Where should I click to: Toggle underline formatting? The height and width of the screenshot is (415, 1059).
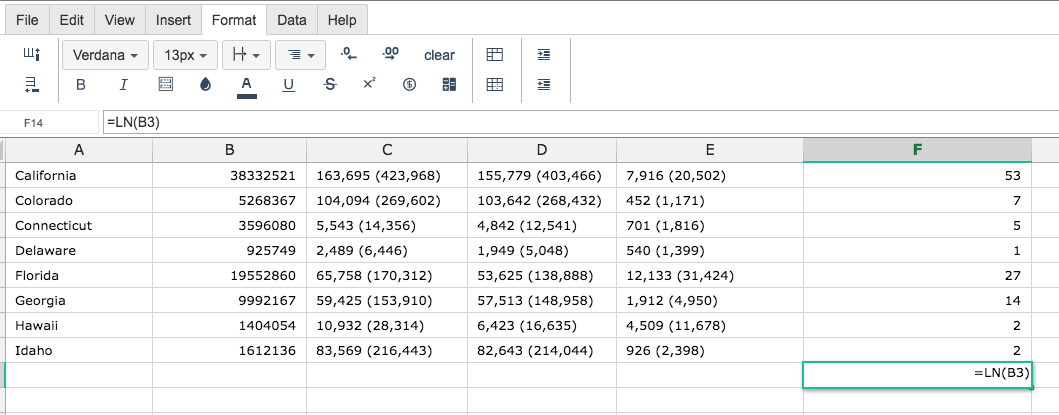pyautogui.click(x=288, y=84)
